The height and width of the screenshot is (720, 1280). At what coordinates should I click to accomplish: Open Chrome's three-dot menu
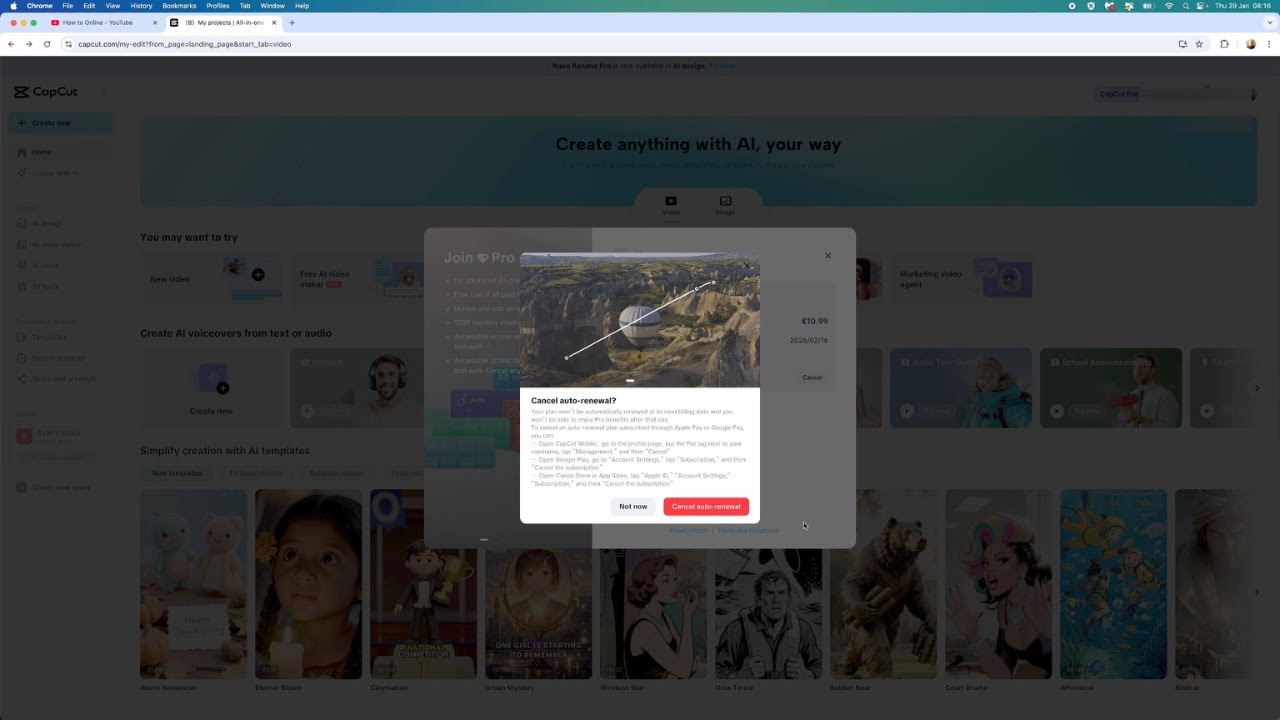tap(1269, 44)
